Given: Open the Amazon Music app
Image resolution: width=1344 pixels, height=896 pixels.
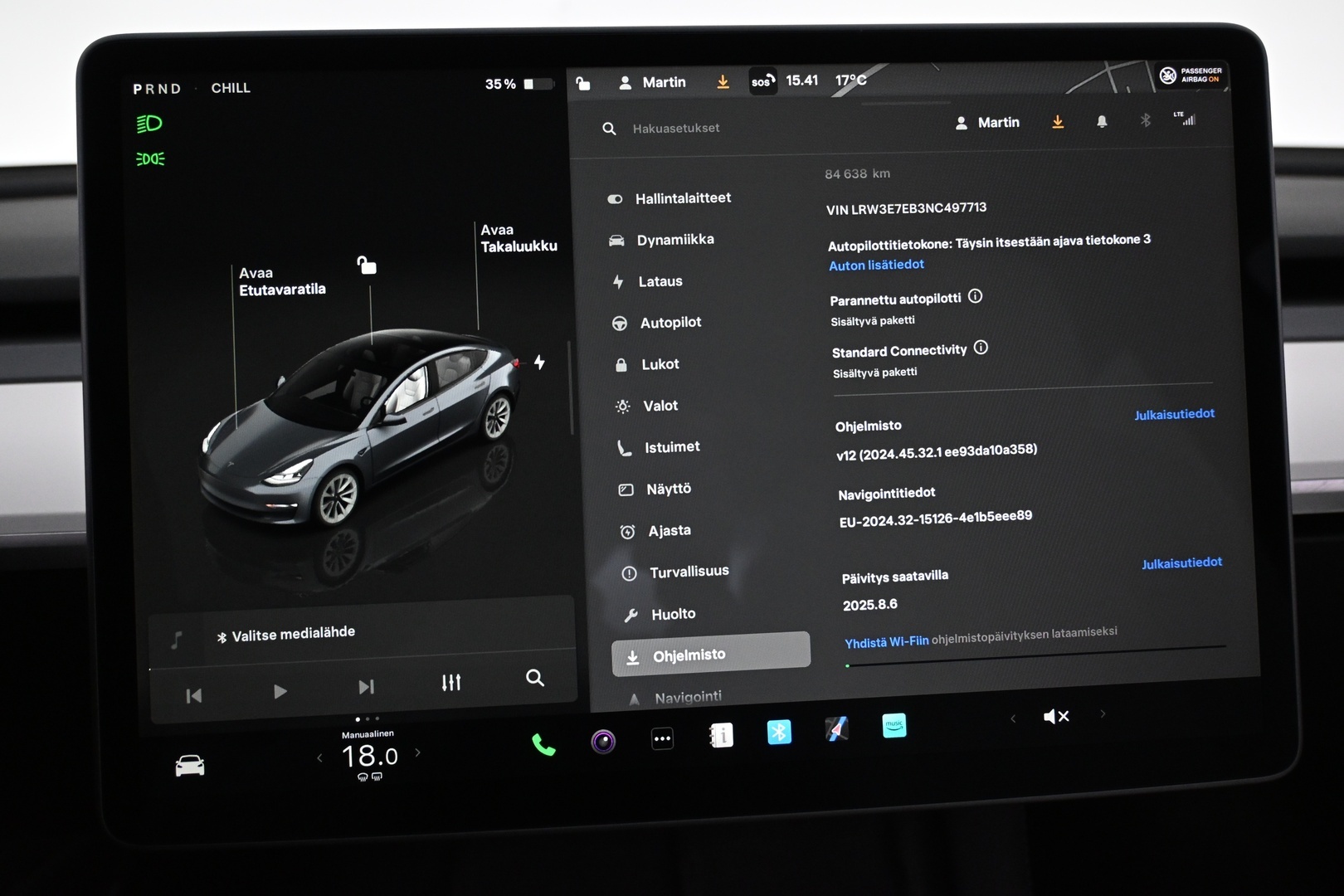Looking at the screenshot, I should tap(894, 726).
